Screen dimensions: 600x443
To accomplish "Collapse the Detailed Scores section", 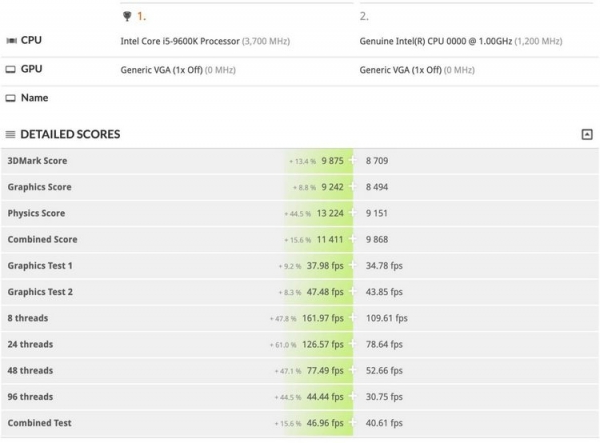I will coord(587,134).
